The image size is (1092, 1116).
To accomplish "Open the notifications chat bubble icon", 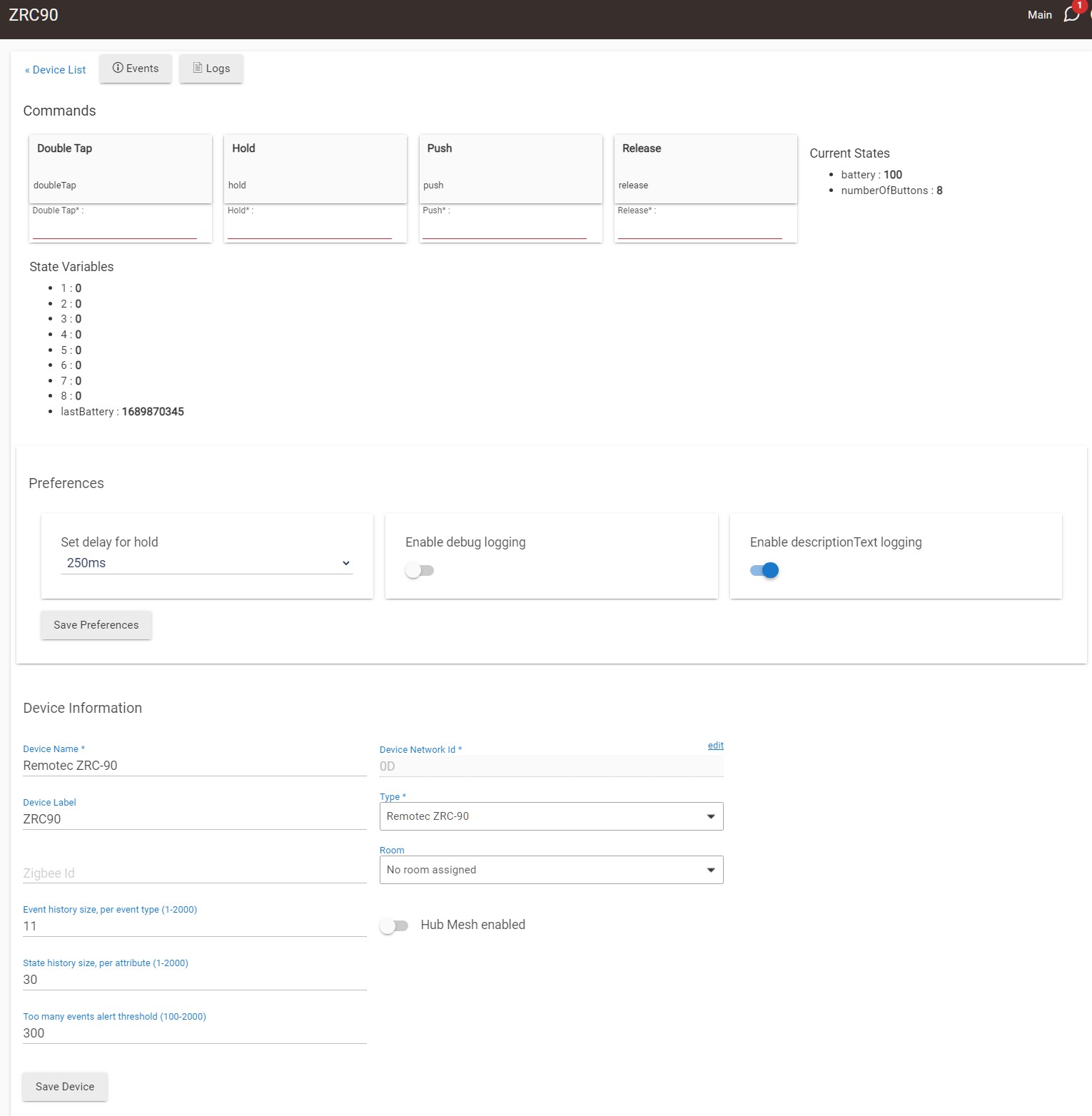I will pos(1071,14).
